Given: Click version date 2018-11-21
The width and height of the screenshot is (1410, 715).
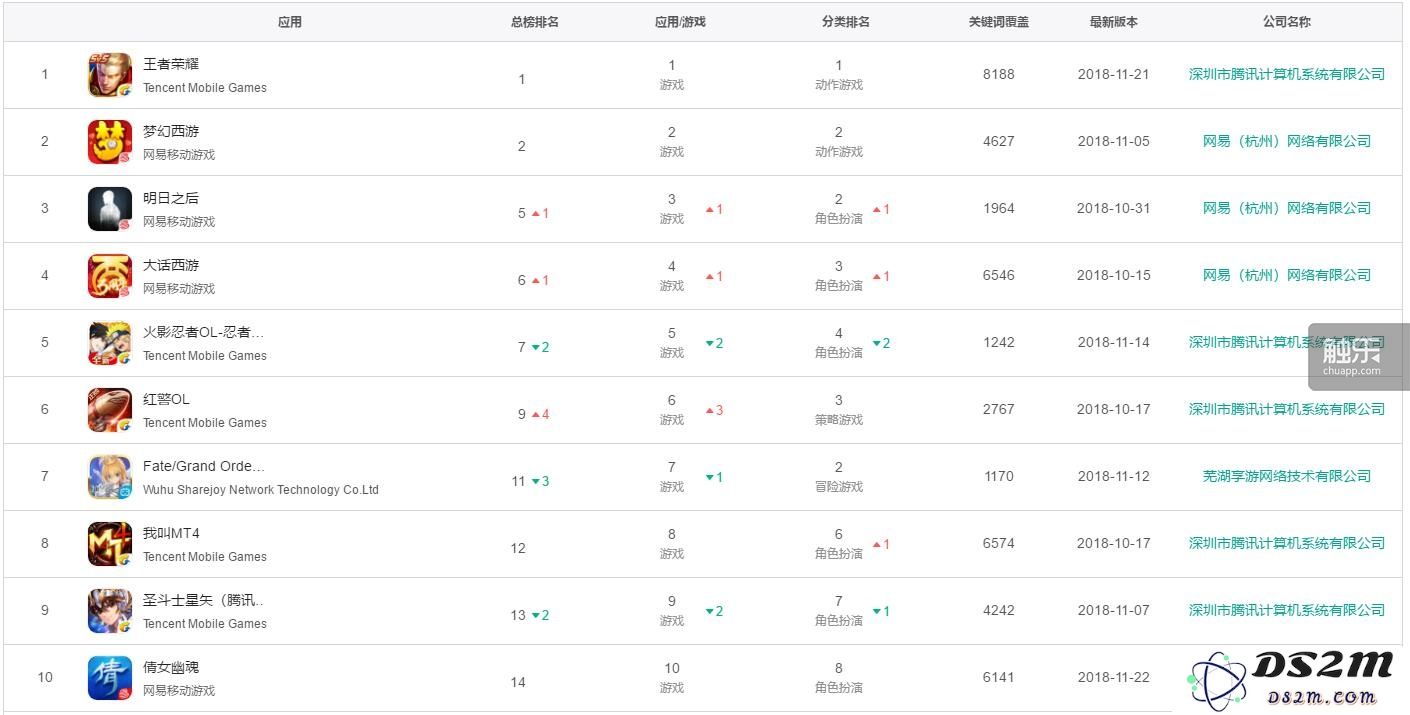Looking at the screenshot, I should click(1114, 74).
